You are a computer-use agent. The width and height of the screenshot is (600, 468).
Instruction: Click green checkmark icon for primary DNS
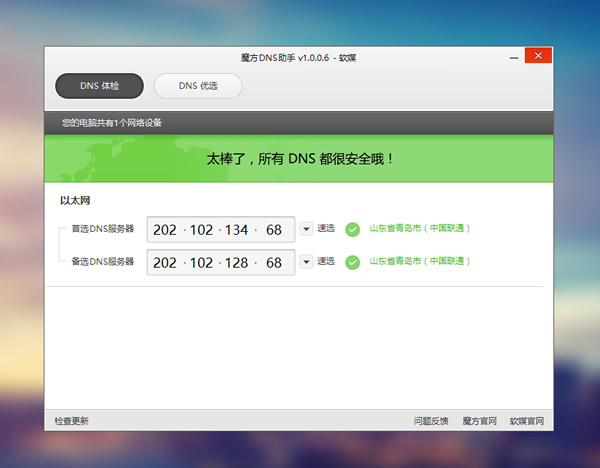tap(352, 229)
